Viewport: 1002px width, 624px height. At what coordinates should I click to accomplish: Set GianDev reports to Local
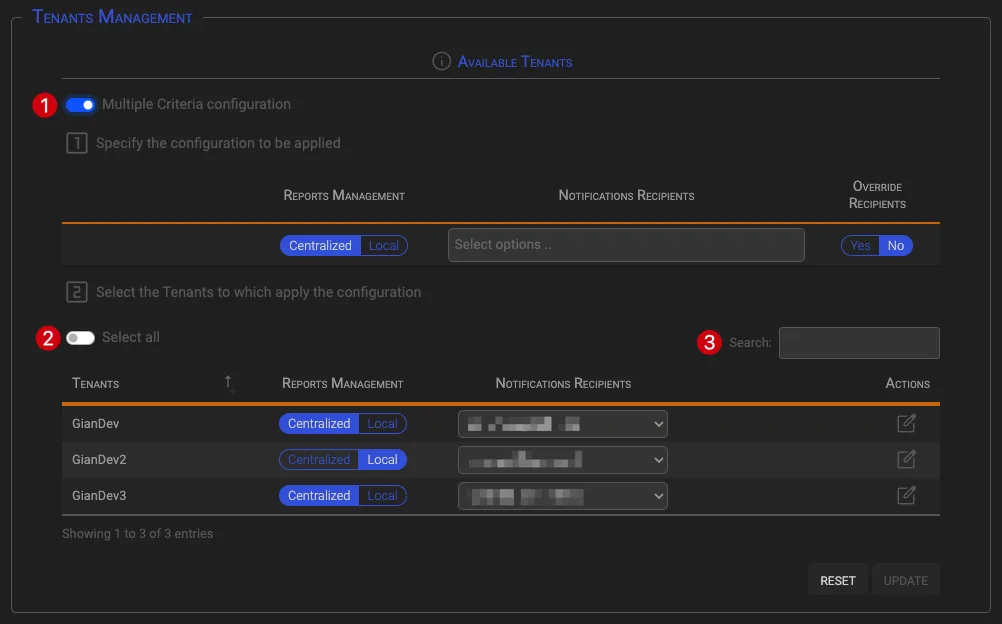382,424
